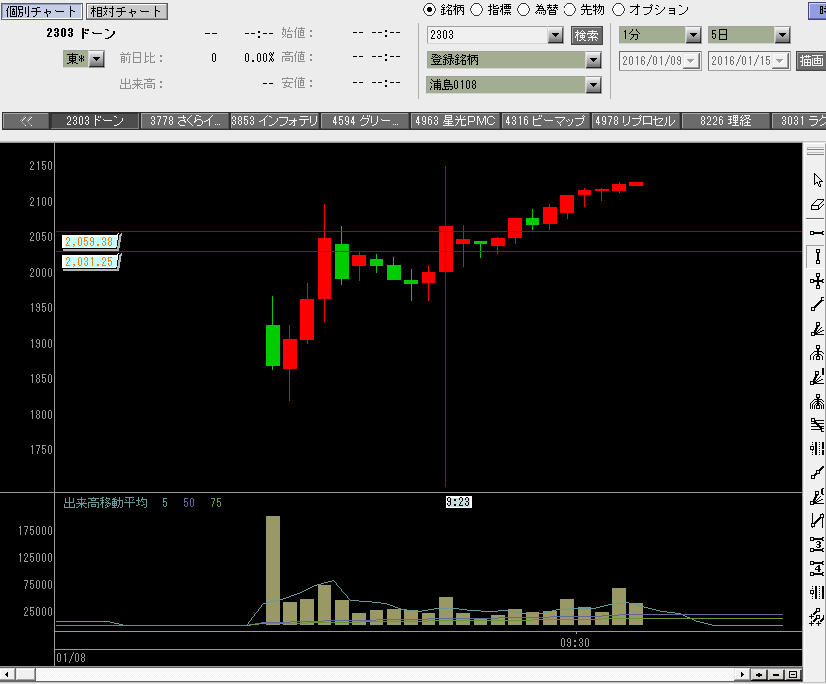Open the 東* market dropdown
The height and width of the screenshot is (684, 826).
[96, 58]
